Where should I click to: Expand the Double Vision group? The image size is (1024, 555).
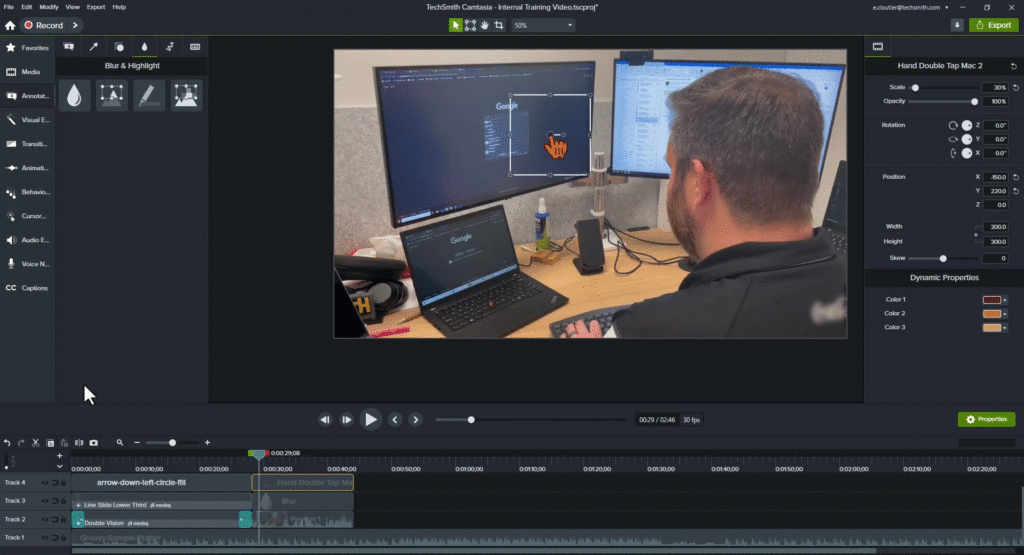click(x=78, y=523)
